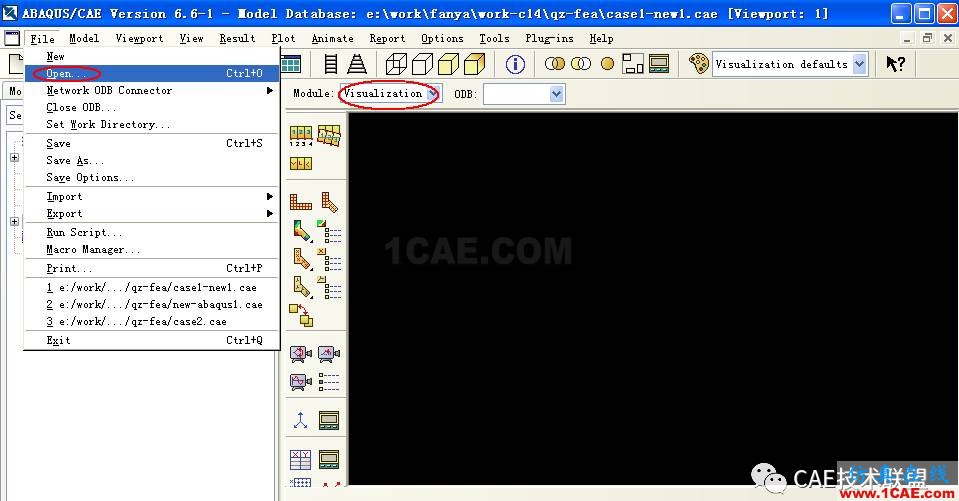Open recent file new-abaqus1.cae
The height and width of the screenshot is (501, 959).
(152, 305)
